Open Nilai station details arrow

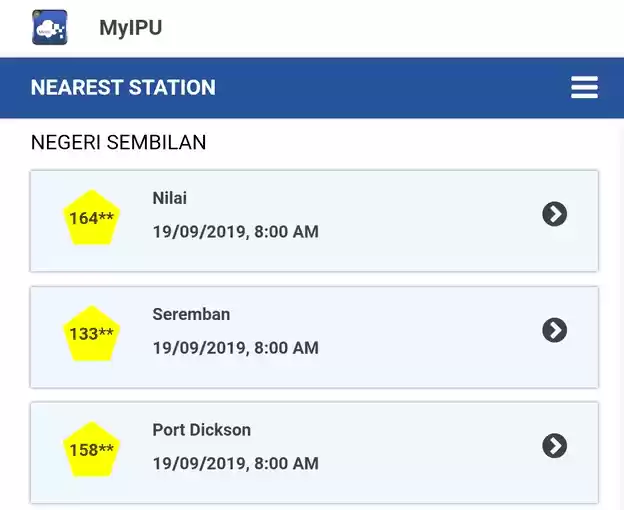click(554, 214)
